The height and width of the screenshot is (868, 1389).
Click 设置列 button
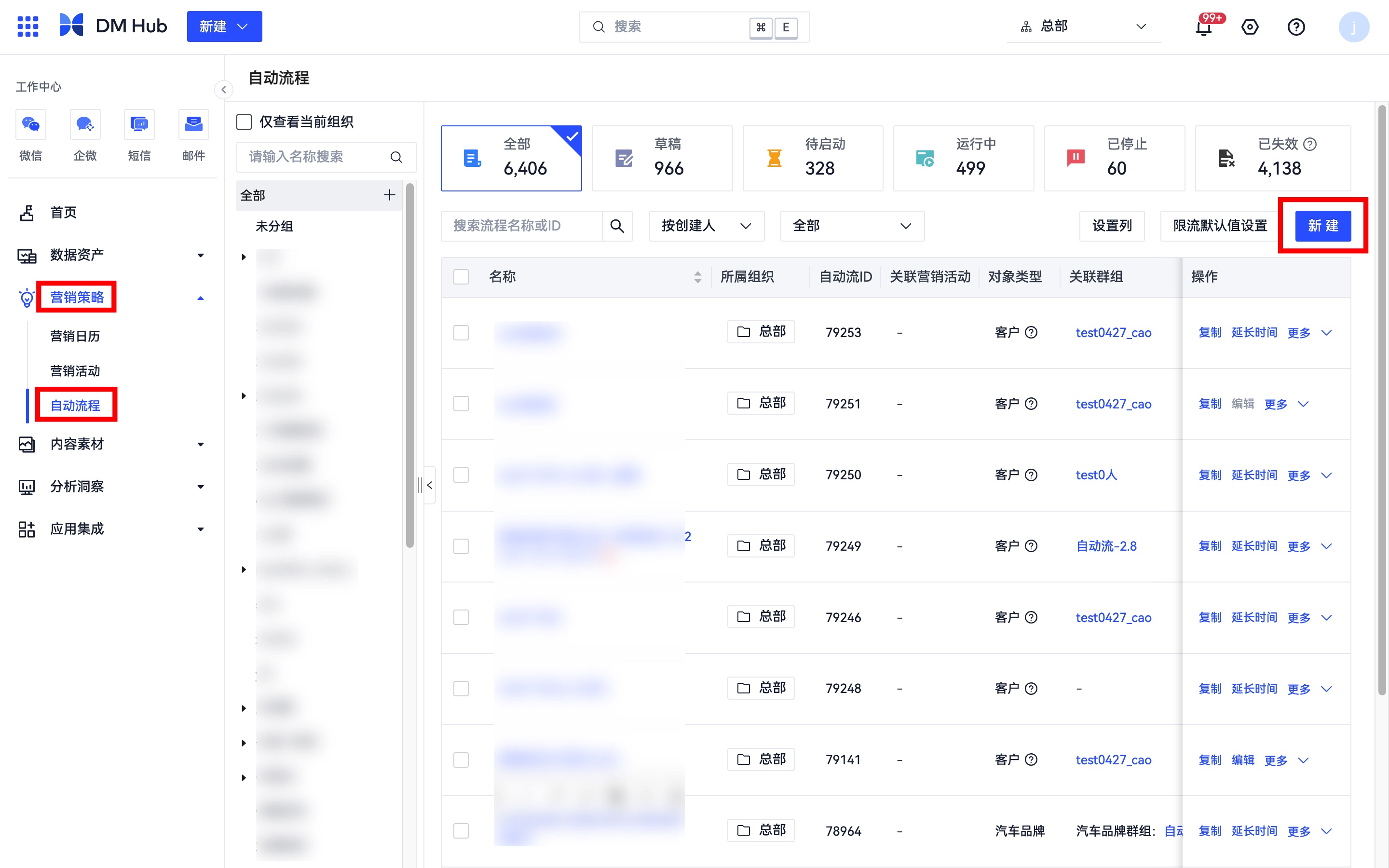coord(1112,226)
